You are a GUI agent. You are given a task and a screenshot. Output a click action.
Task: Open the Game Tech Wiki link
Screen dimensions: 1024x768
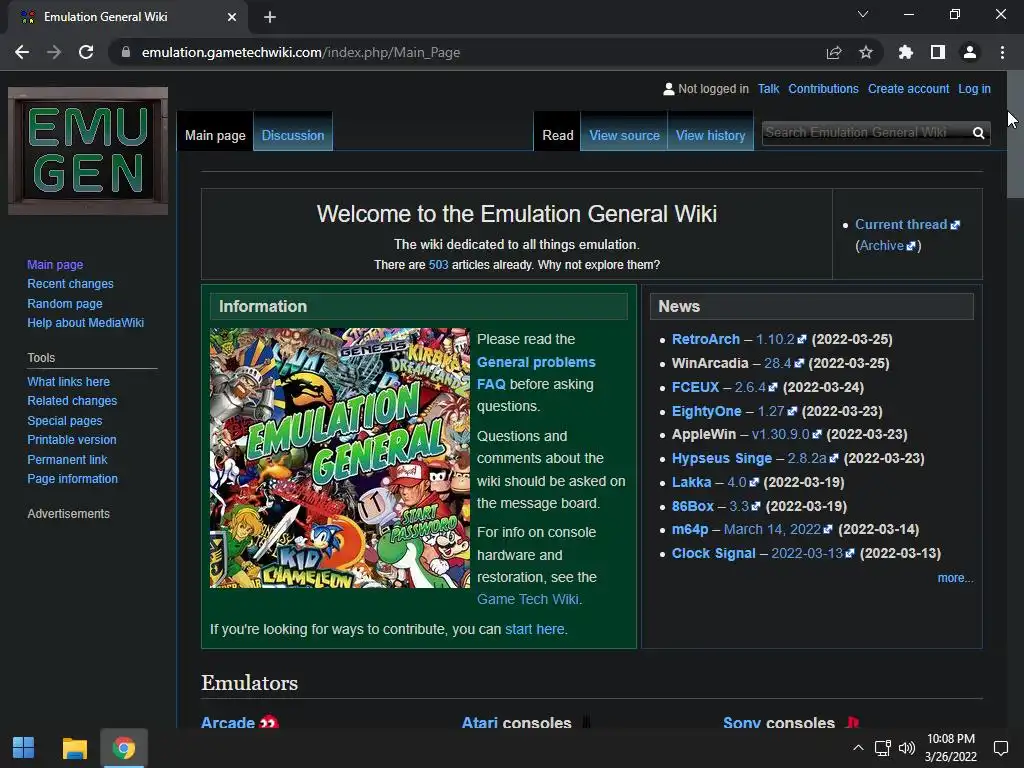[x=528, y=600]
